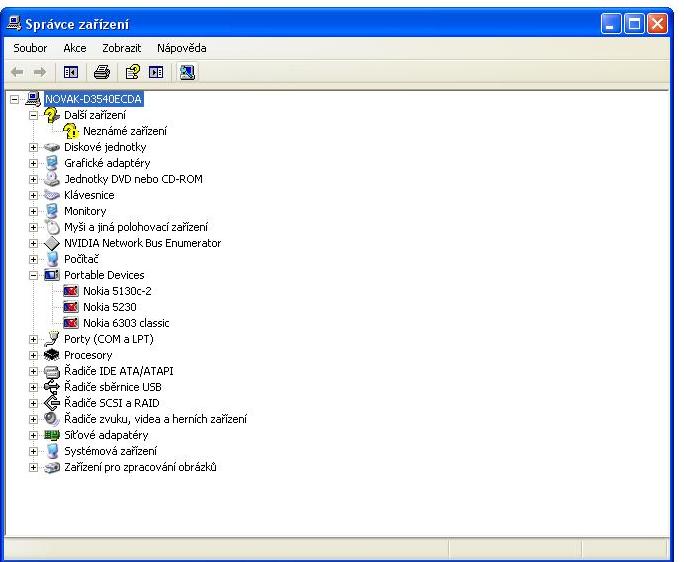684x562 pixels.
Task: Click the Print toolbar icon
Action: (x=102, y=72)
